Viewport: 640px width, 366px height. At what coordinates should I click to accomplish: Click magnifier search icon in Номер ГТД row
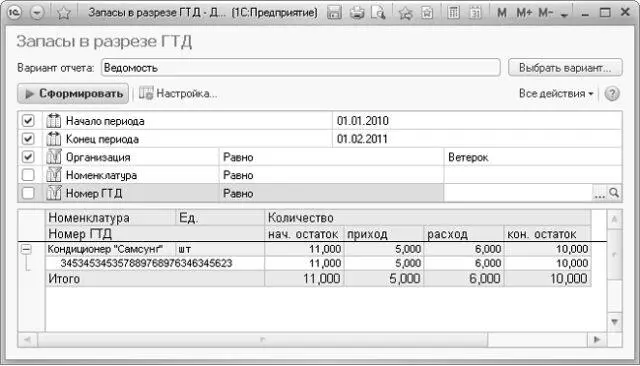click(x=614, y=193)
